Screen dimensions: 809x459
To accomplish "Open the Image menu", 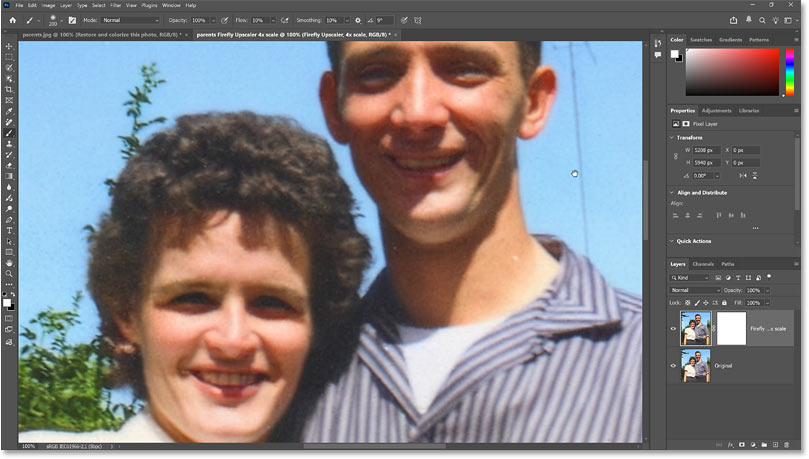I will point(48,5).
